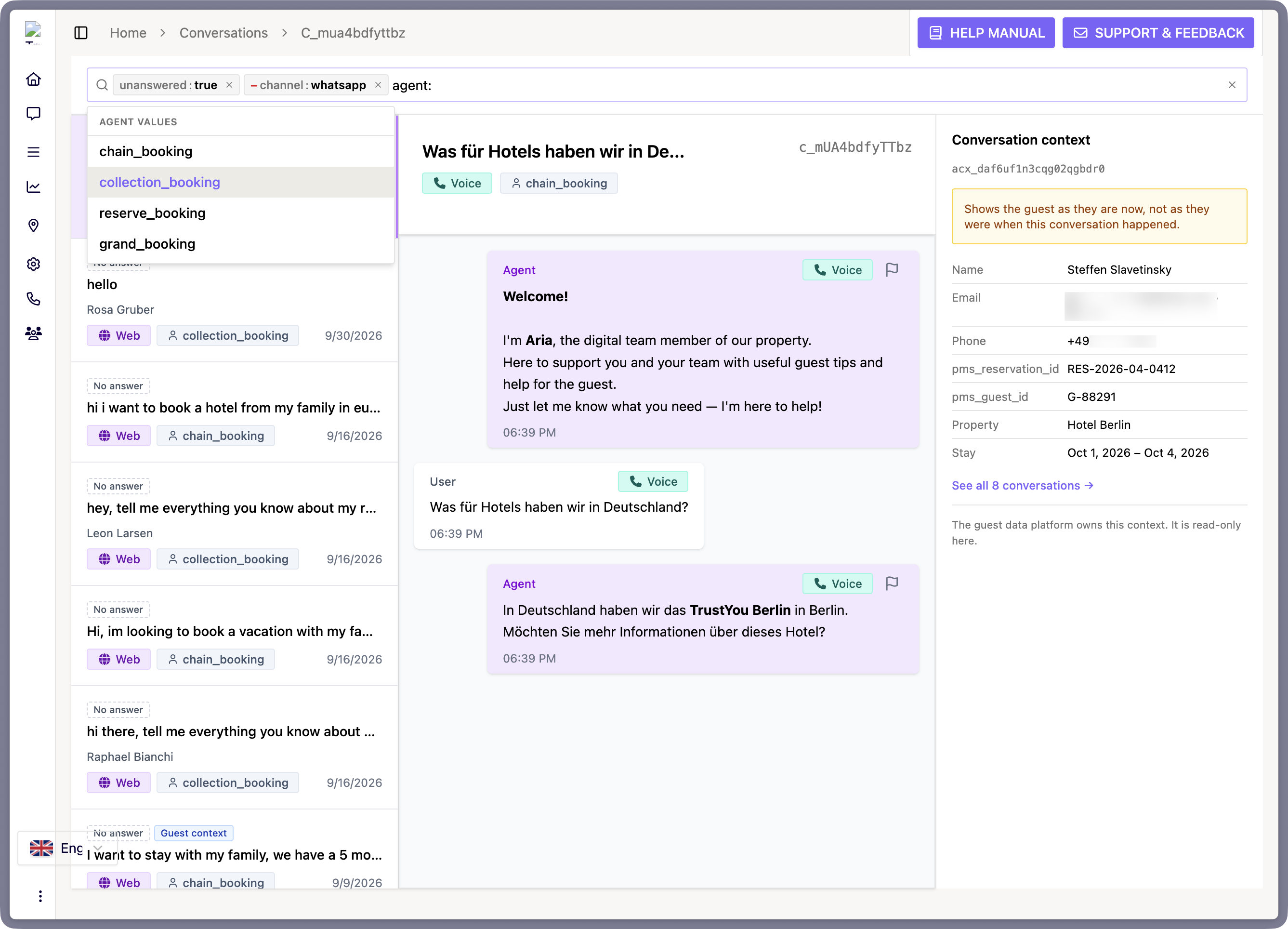Click the Voice tag in conversation header
The height and width of the screenshot is (929, 1288).
point(457,183)
